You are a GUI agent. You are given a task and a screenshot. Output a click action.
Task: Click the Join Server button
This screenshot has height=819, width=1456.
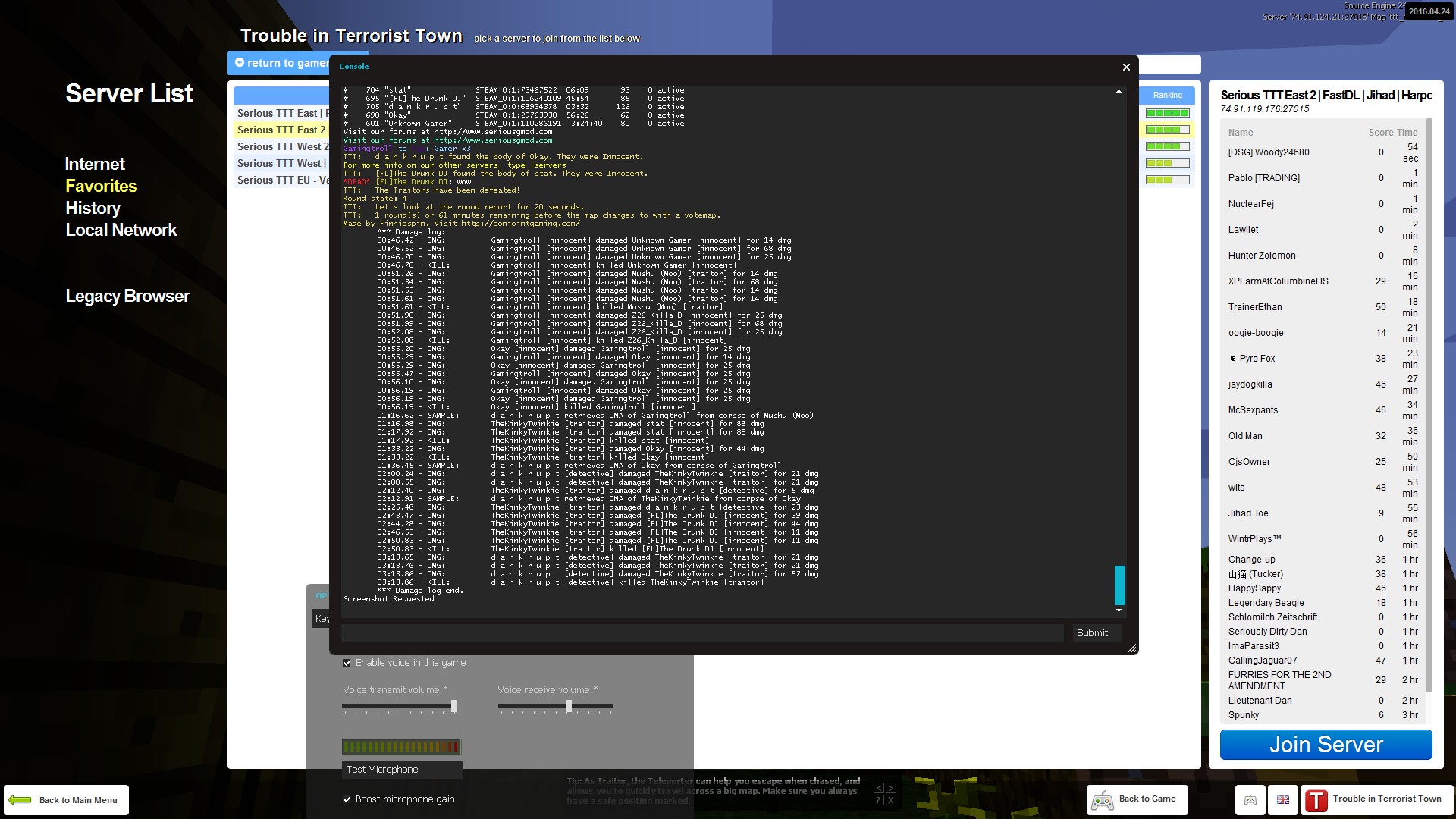coord(1326,745)
